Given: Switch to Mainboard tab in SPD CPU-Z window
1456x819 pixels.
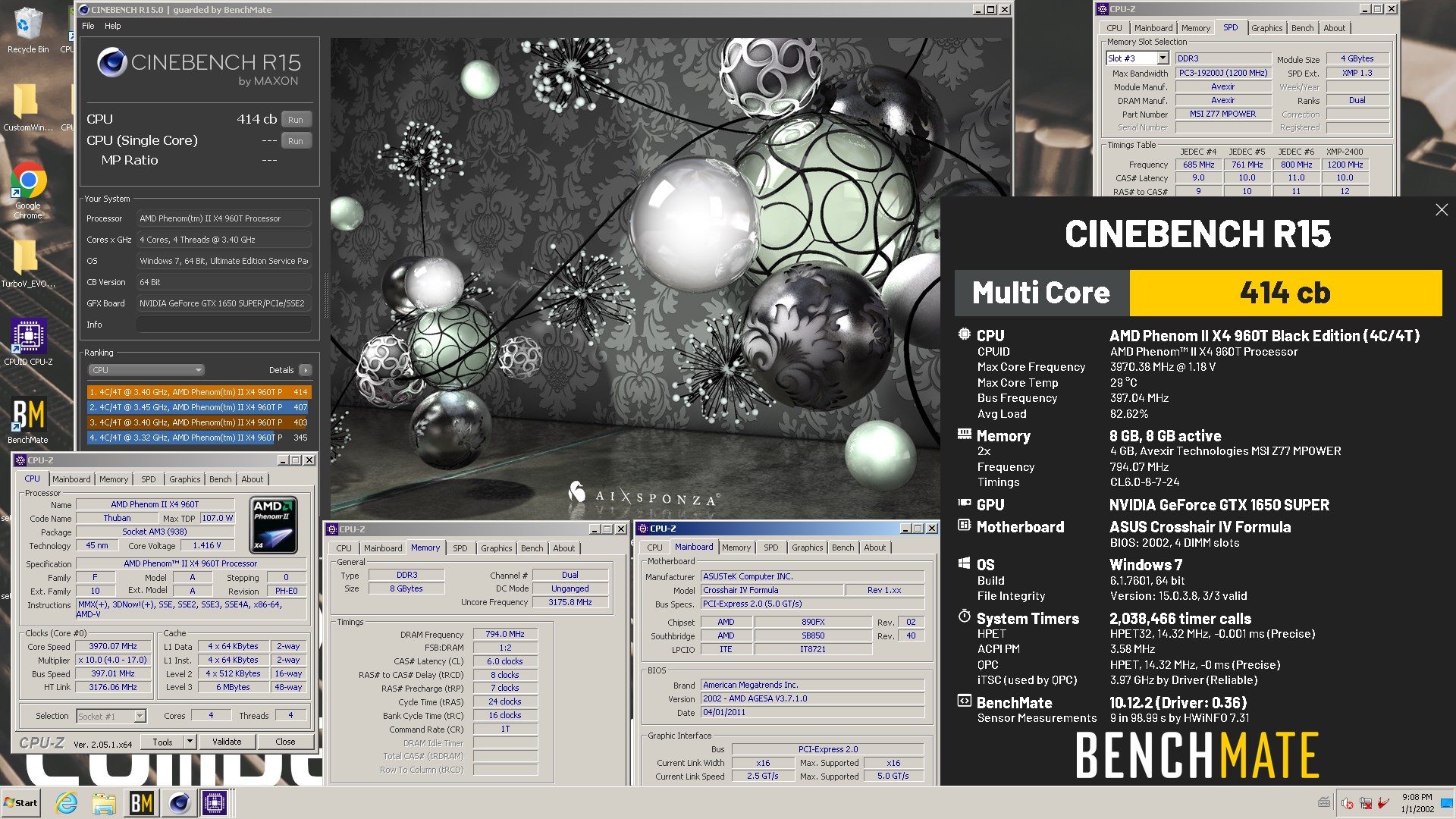Looking at the screenshot, I should [1153, 28].
